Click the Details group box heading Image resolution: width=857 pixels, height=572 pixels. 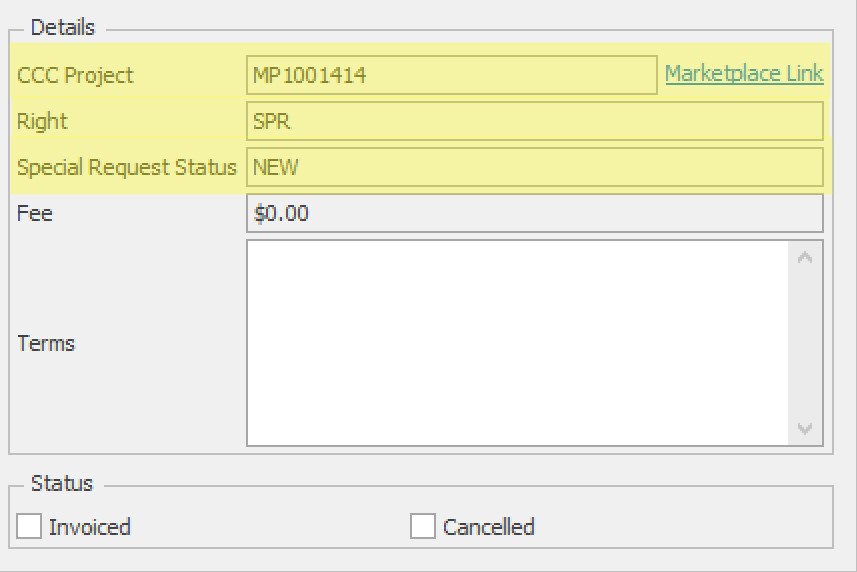point(62,27)
